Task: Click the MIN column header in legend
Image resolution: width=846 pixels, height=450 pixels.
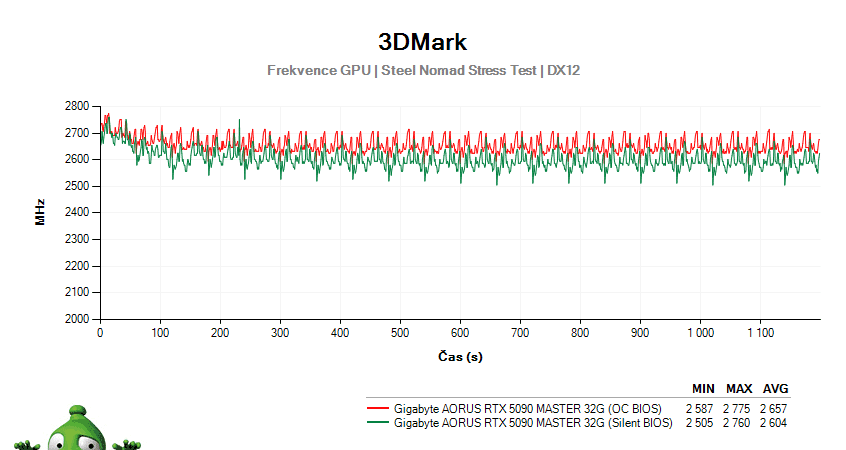Action: pyautogui.click(x=704, y=389)
